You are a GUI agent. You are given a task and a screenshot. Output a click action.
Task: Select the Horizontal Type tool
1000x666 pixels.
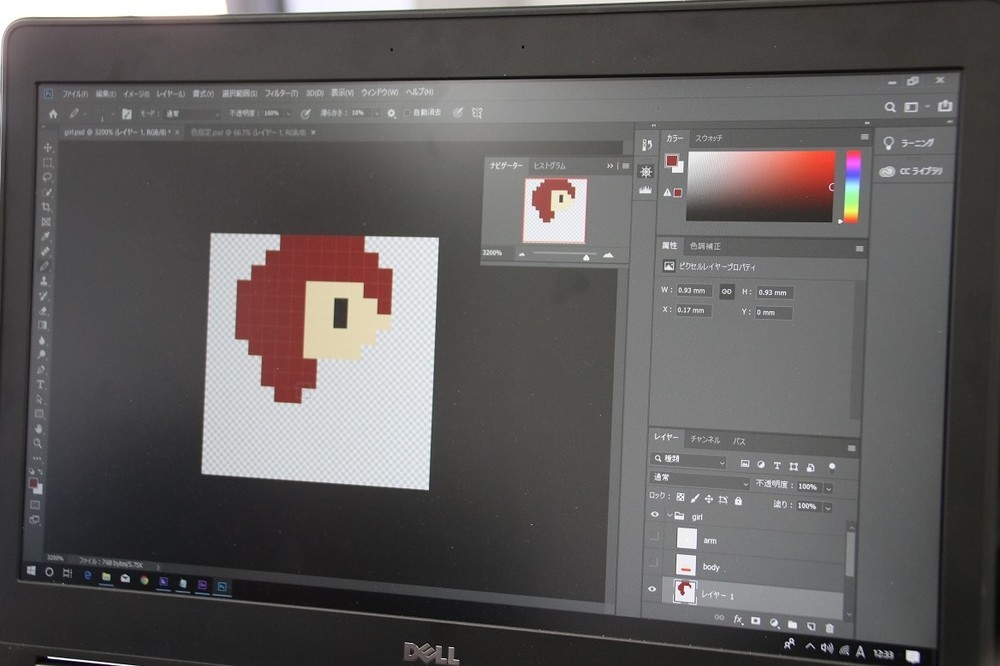click(41, 384)
